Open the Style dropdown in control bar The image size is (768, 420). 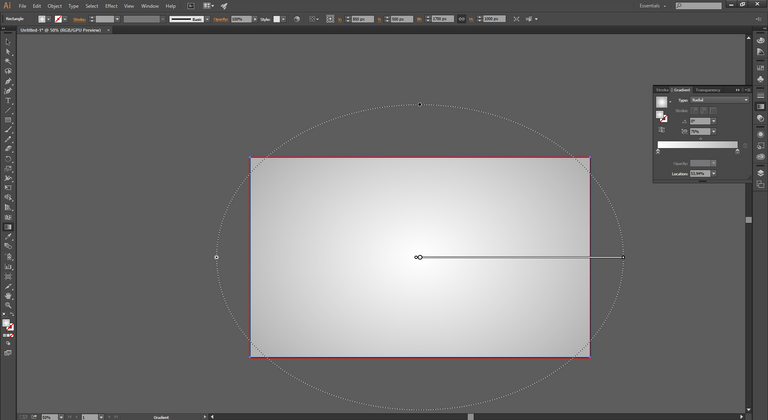(x=283, y=19)
